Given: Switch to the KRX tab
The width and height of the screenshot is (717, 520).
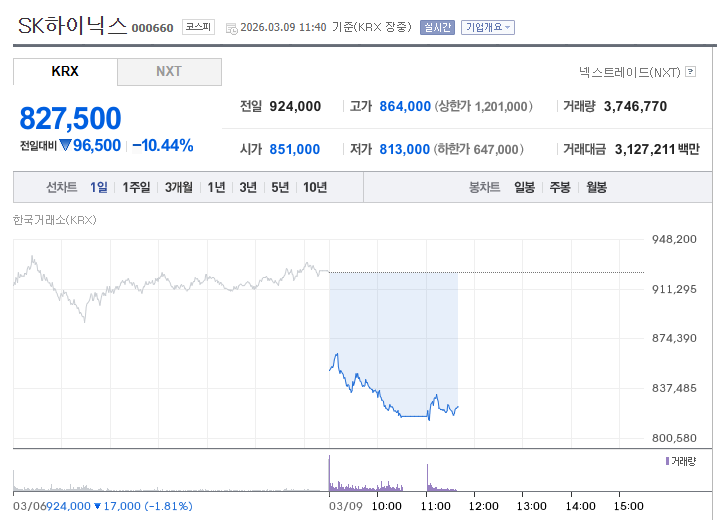Looking at the screenshot, I should [65, 71].
